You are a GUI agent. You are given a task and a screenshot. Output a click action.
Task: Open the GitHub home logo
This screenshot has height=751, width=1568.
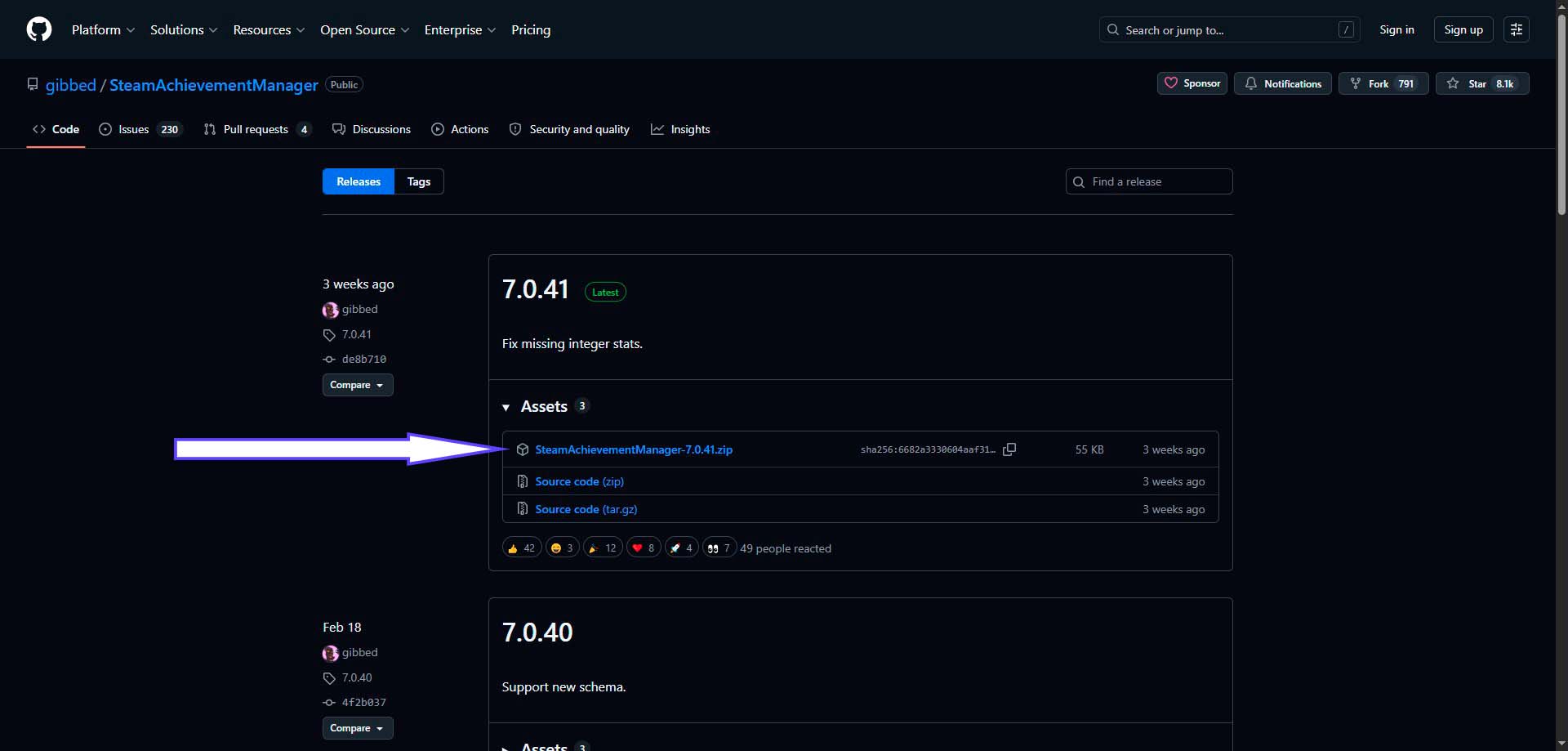pyautogui.click(x=39, y=29)
